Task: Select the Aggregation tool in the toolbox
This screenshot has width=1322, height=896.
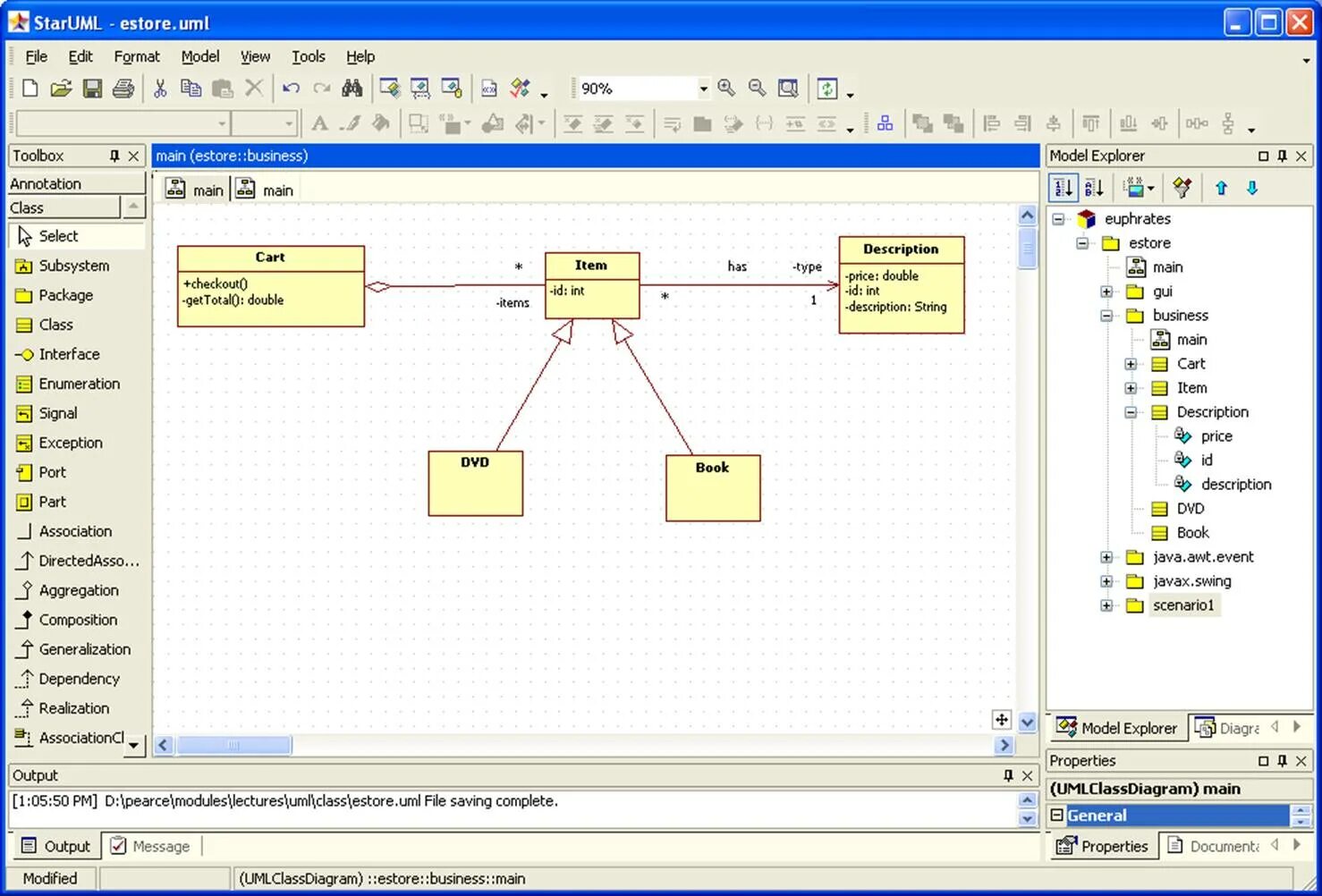Action: pos(79,590)
